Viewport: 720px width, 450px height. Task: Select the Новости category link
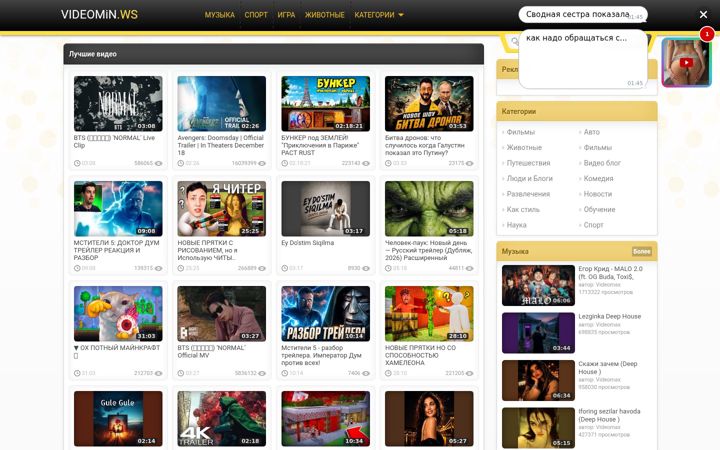click(x=597, y=194)
